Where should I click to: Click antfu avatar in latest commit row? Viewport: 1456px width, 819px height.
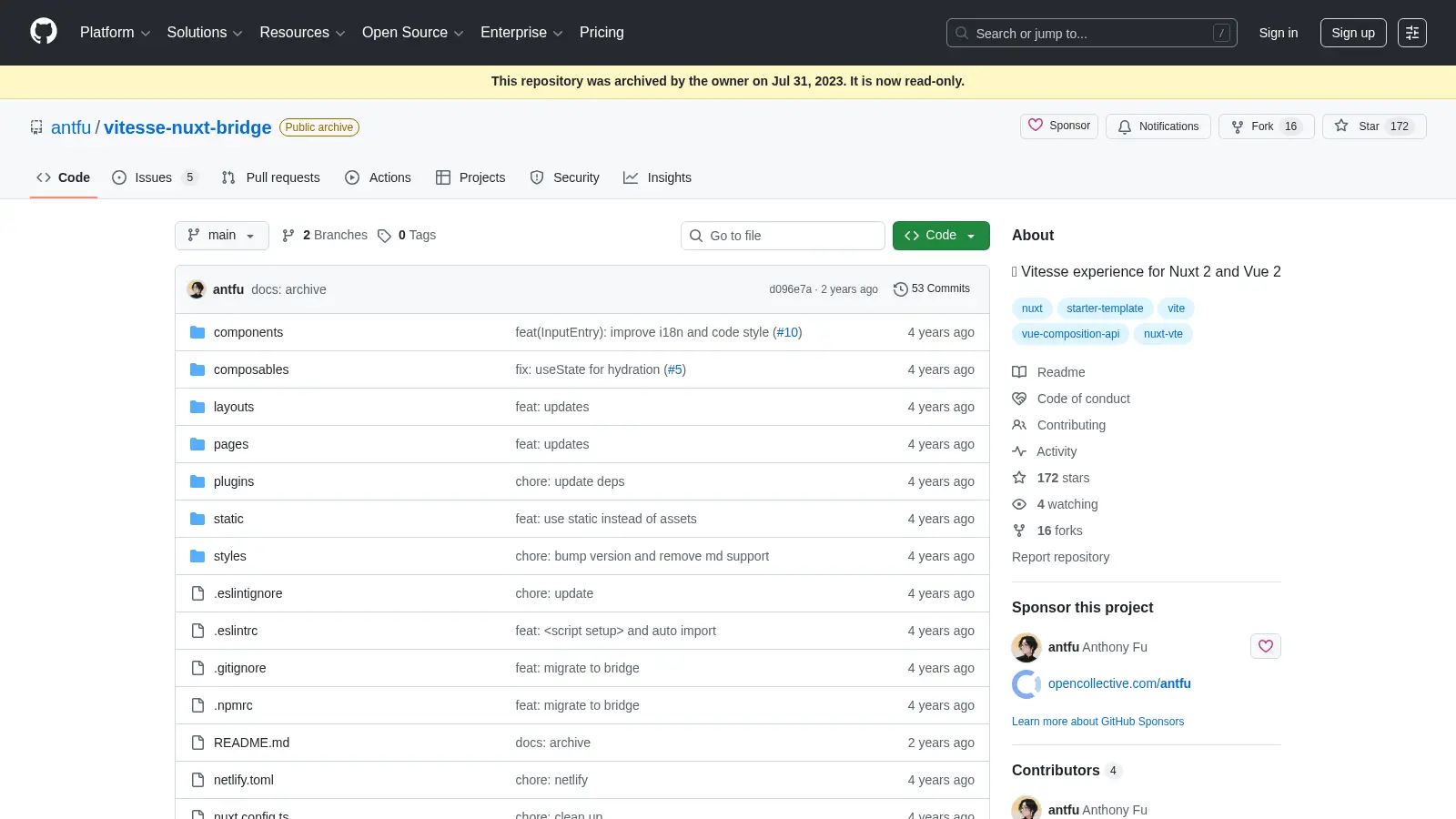tap(197, 289)
